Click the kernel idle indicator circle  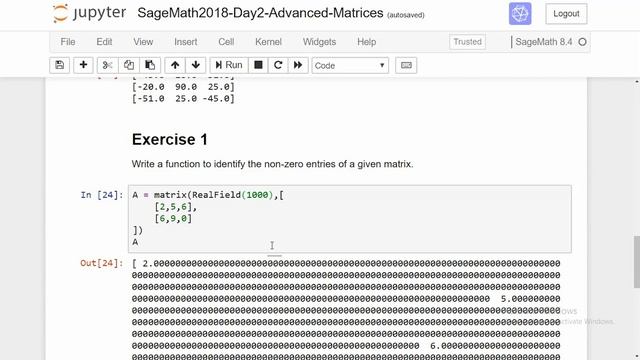[x=582, y=42]
